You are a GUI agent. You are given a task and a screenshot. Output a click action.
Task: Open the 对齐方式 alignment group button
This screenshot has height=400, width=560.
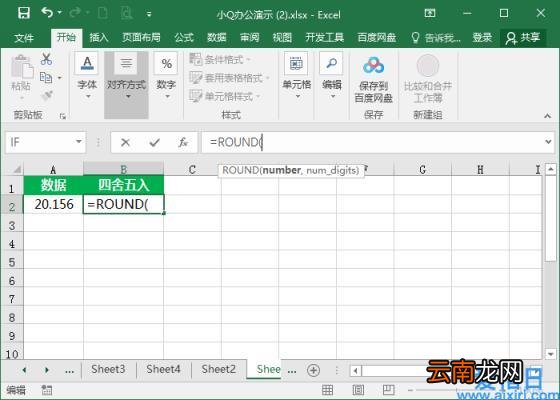126,85
